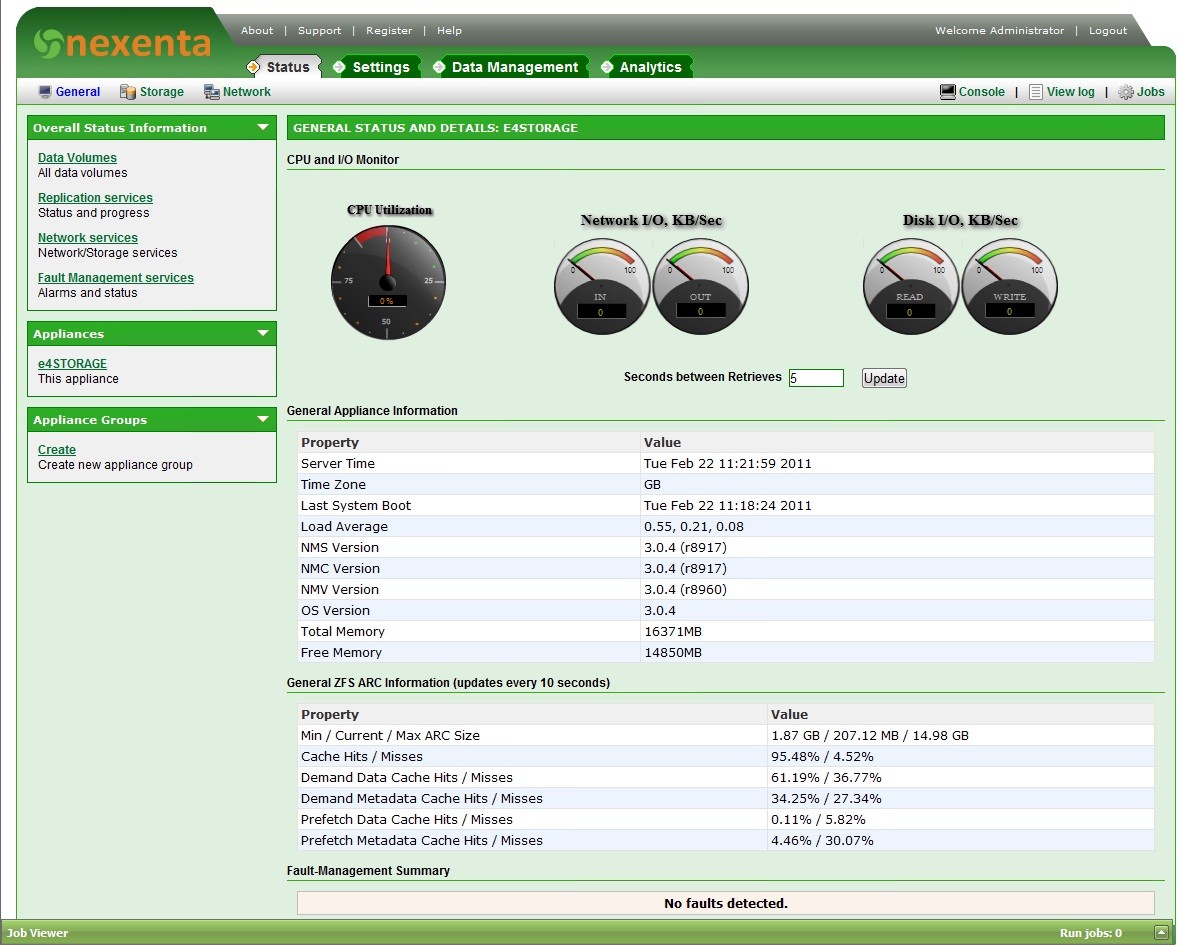The width and height of the screenshot is (1177, 945).
Task: Focus the Seconds between Retrieves field
Action: pyautogui.click(x=816, y=378)
